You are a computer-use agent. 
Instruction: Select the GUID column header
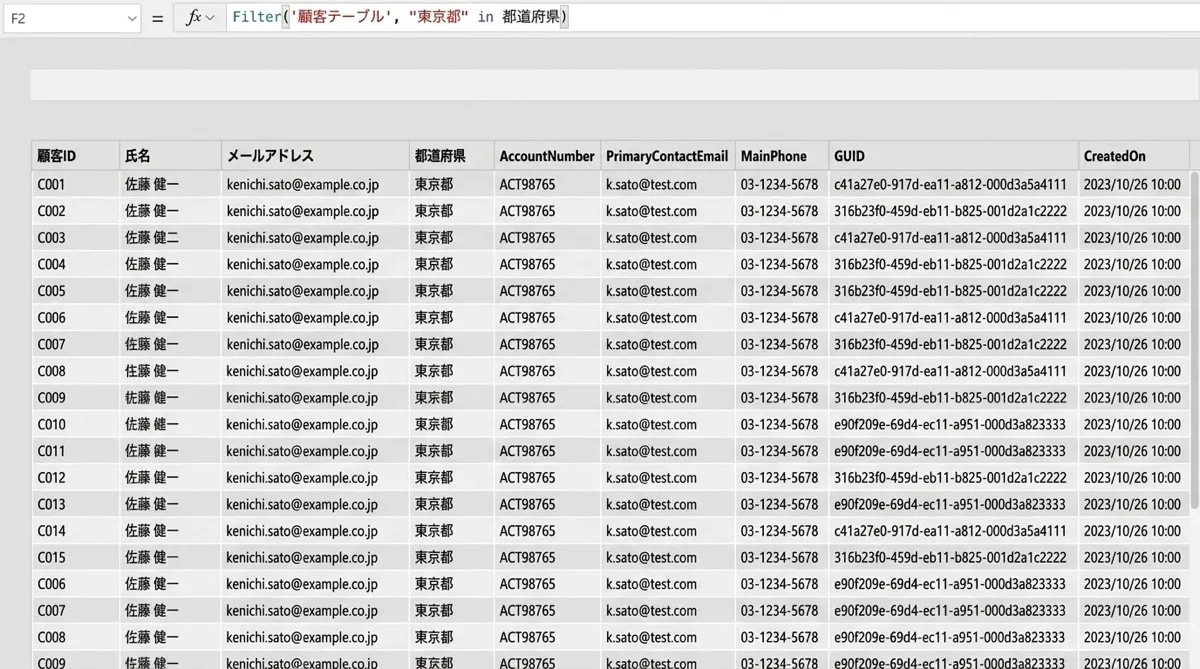[953, 156]
